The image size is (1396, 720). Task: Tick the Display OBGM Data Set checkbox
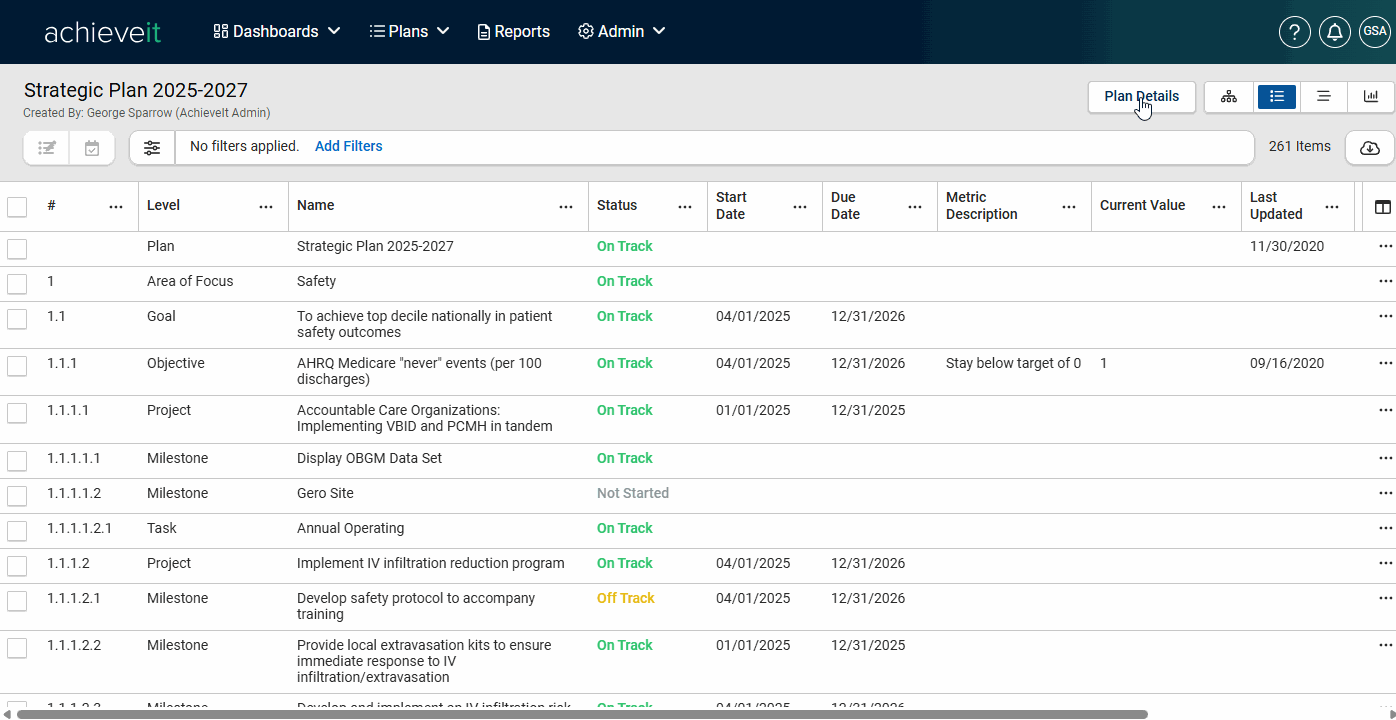click(x=17, y=461)
